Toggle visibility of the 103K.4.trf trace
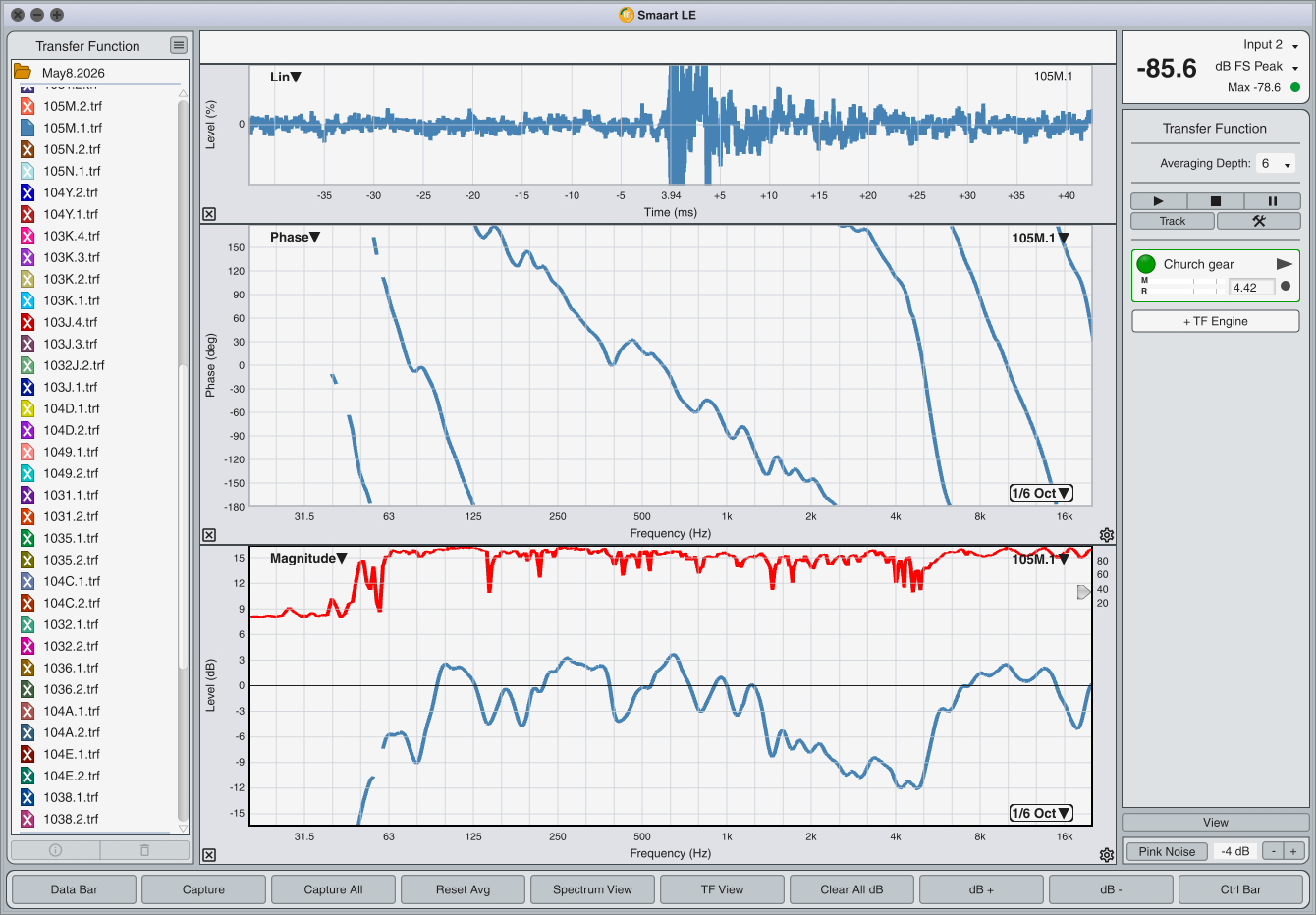 click(27, 236)
